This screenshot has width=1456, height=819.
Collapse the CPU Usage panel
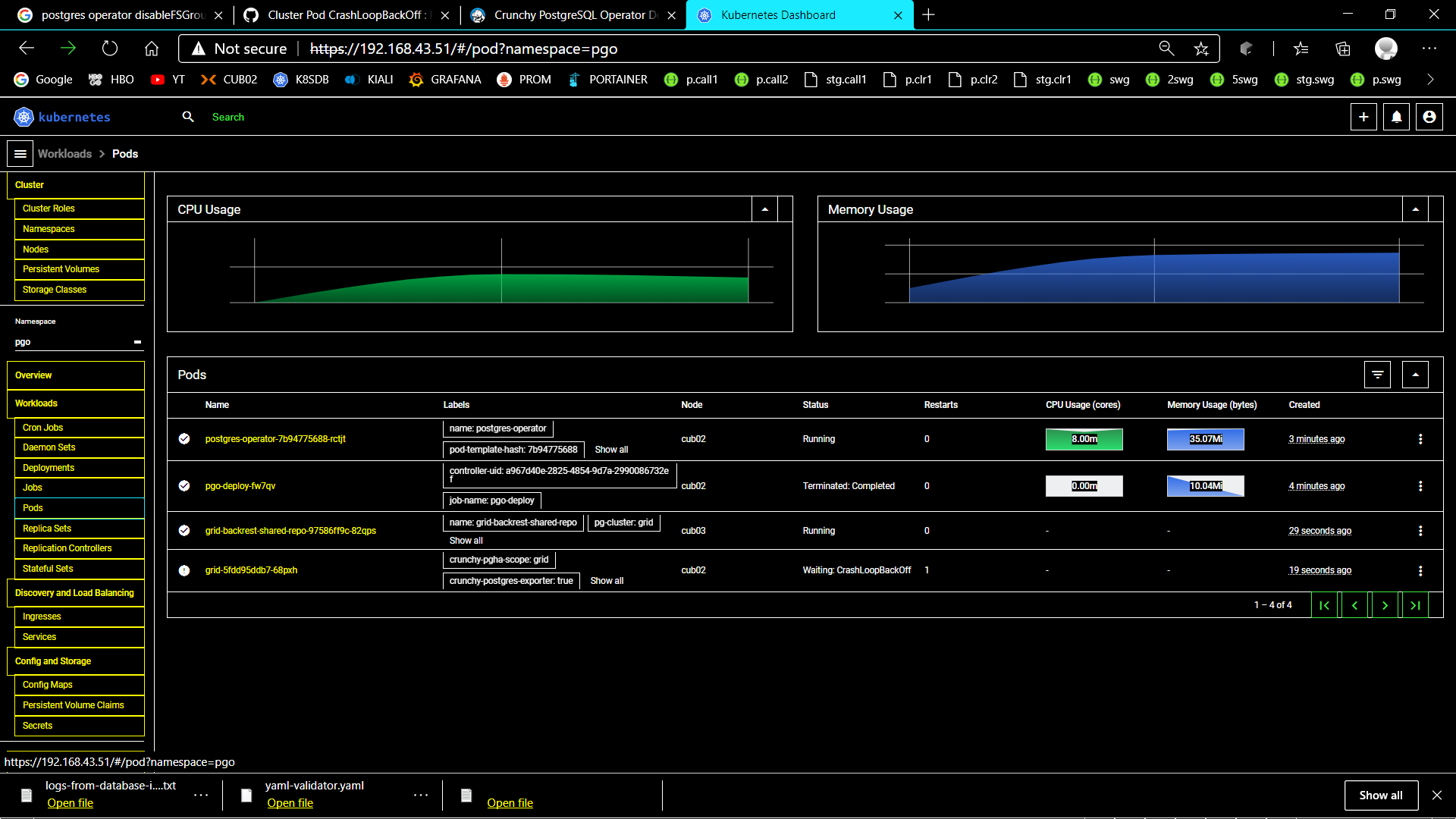pyautogui.click(x=764, y=209)
